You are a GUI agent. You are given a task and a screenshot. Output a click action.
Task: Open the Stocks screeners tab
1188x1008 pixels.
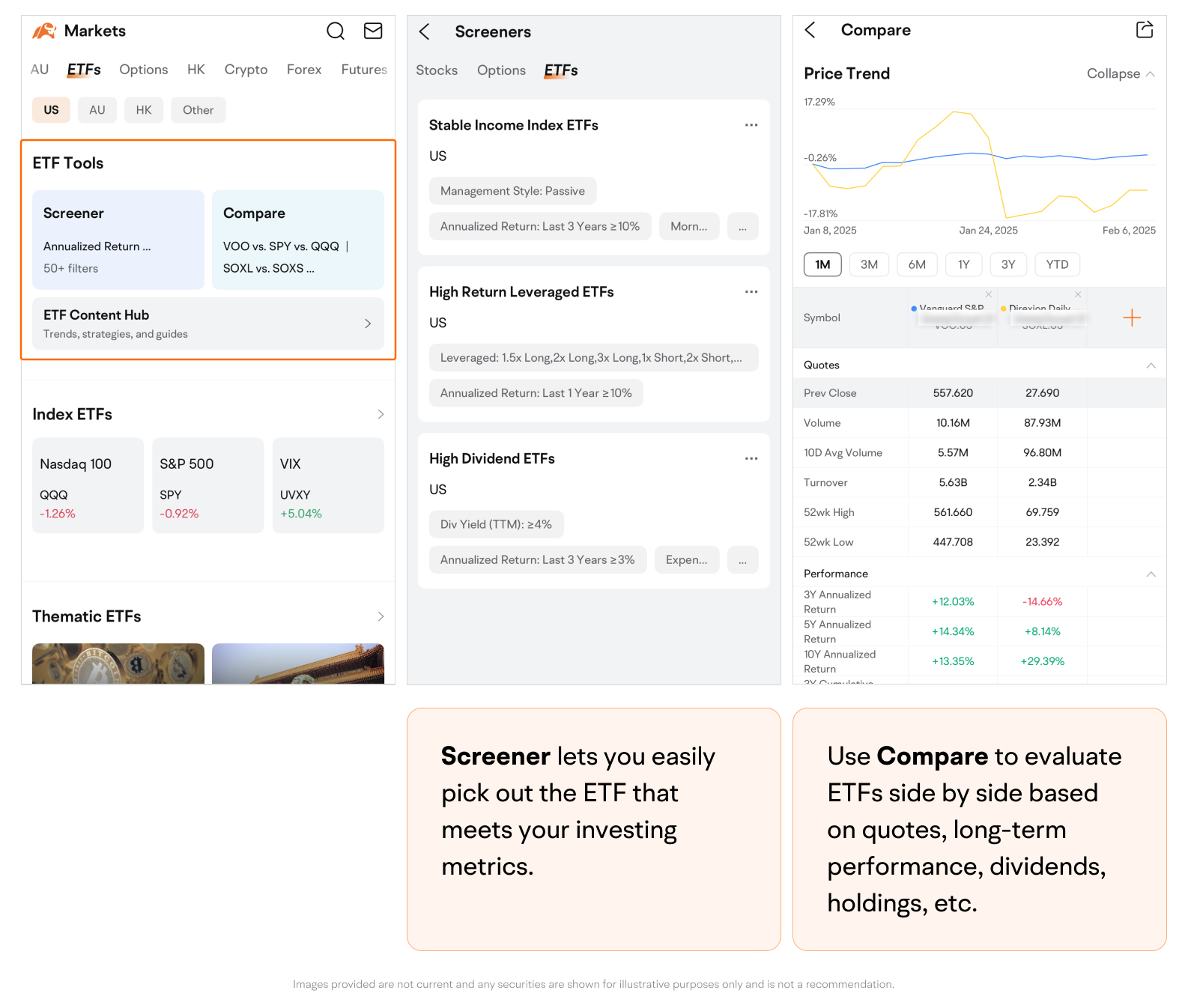[x=437, y=70]
